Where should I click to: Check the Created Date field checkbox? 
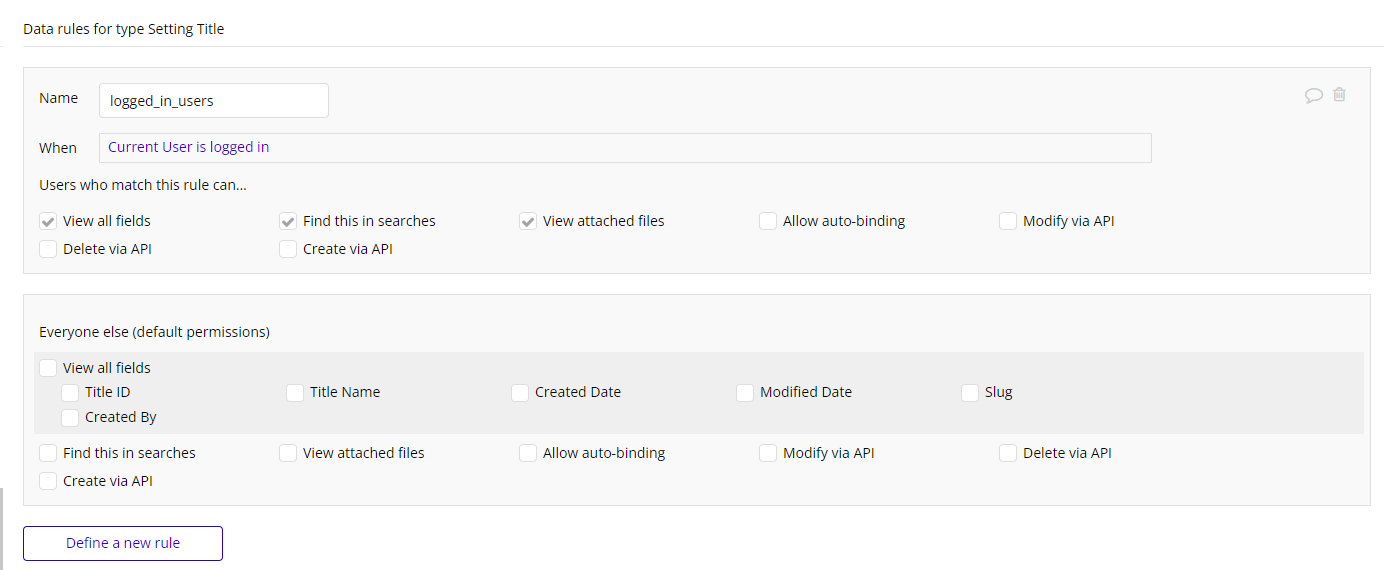[520, 393]
